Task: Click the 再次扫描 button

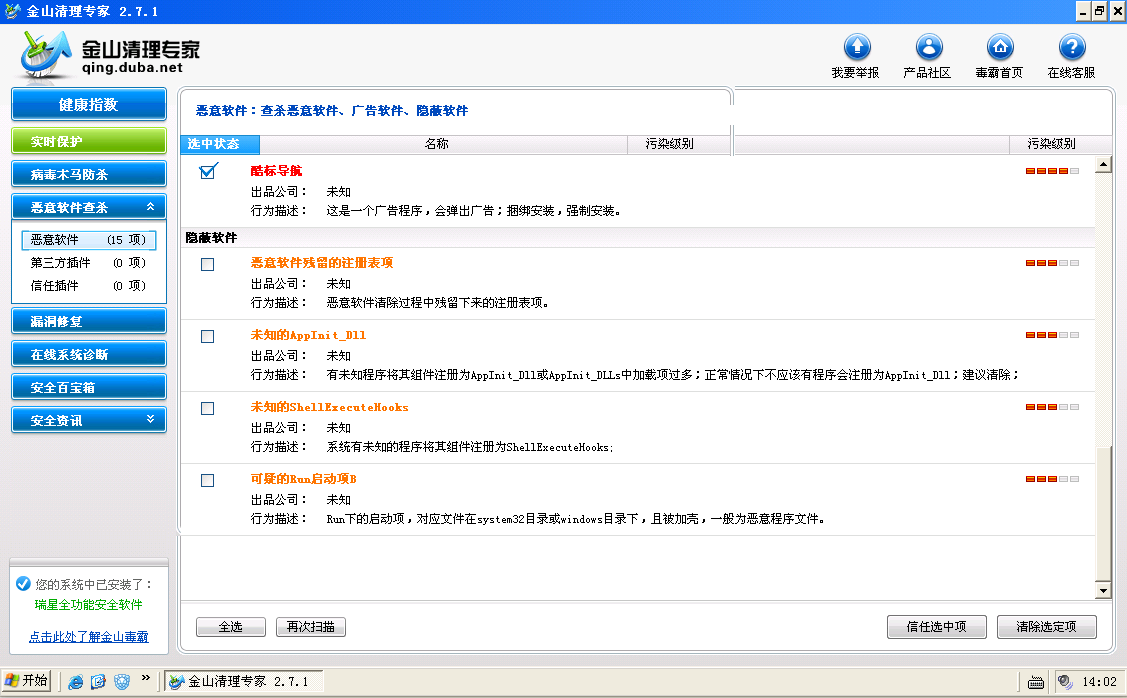Action: pos(310,627)
